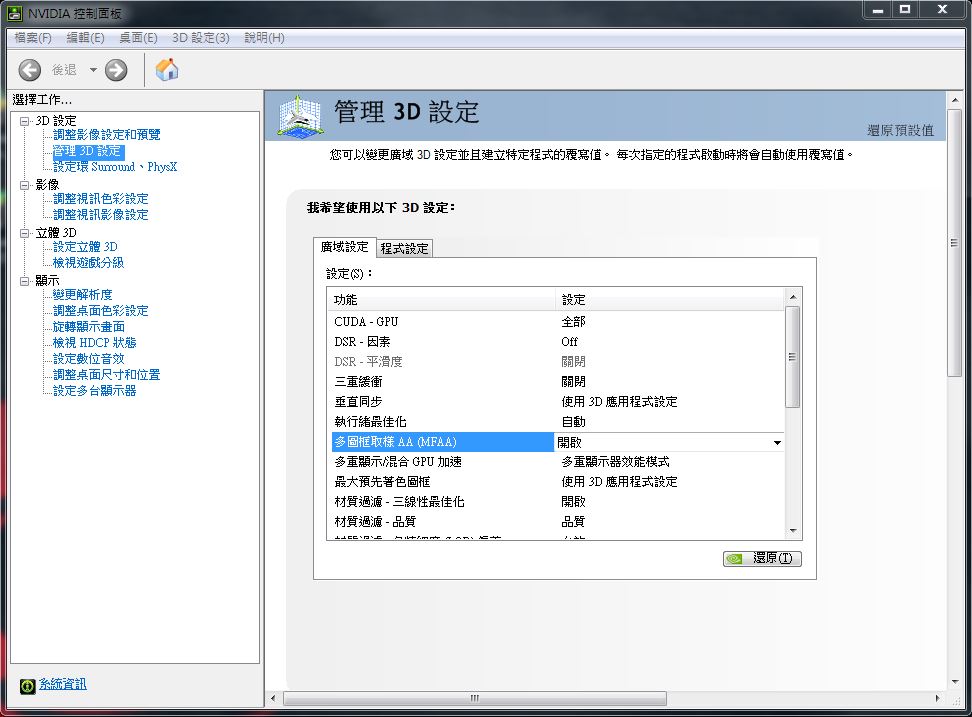
Task: Open 調整視訊色彩設定
Action: 100,199
